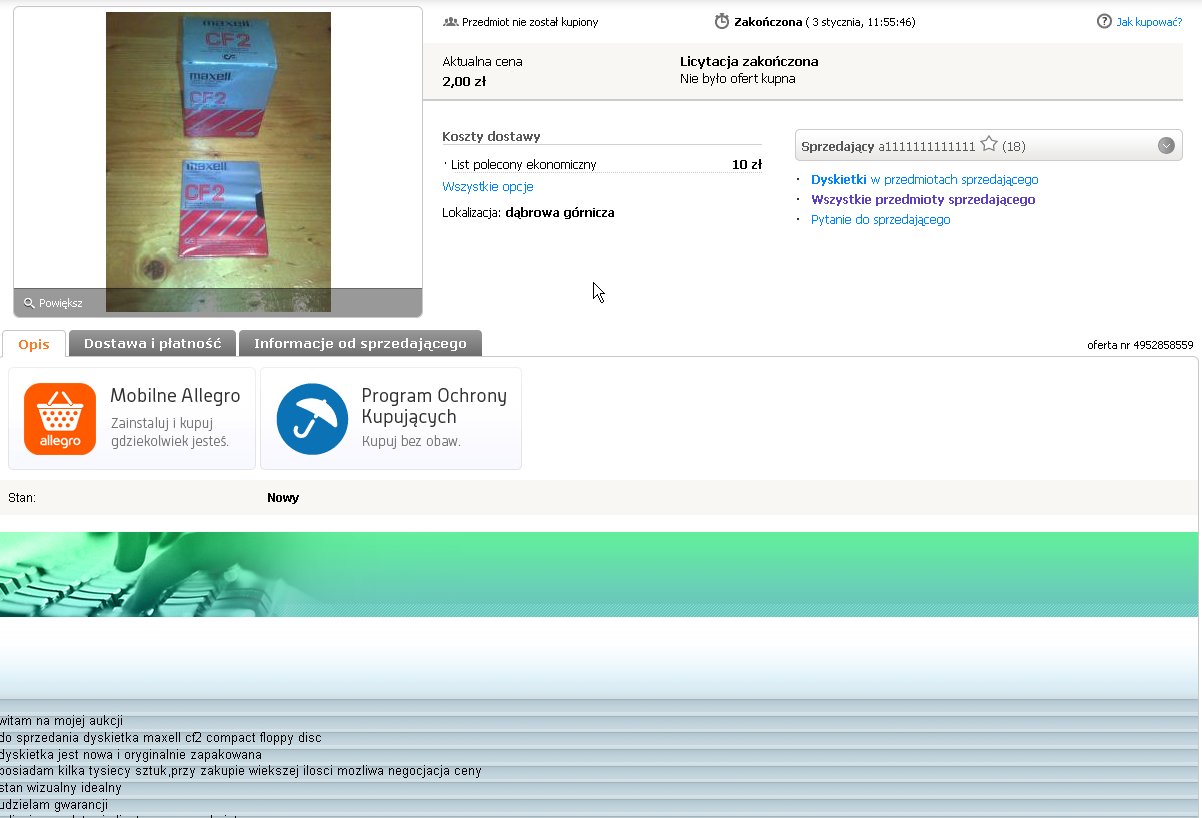1202x818 pixels.
Task: Open the Mobilne Allegro banner
Action: point(132,419)
